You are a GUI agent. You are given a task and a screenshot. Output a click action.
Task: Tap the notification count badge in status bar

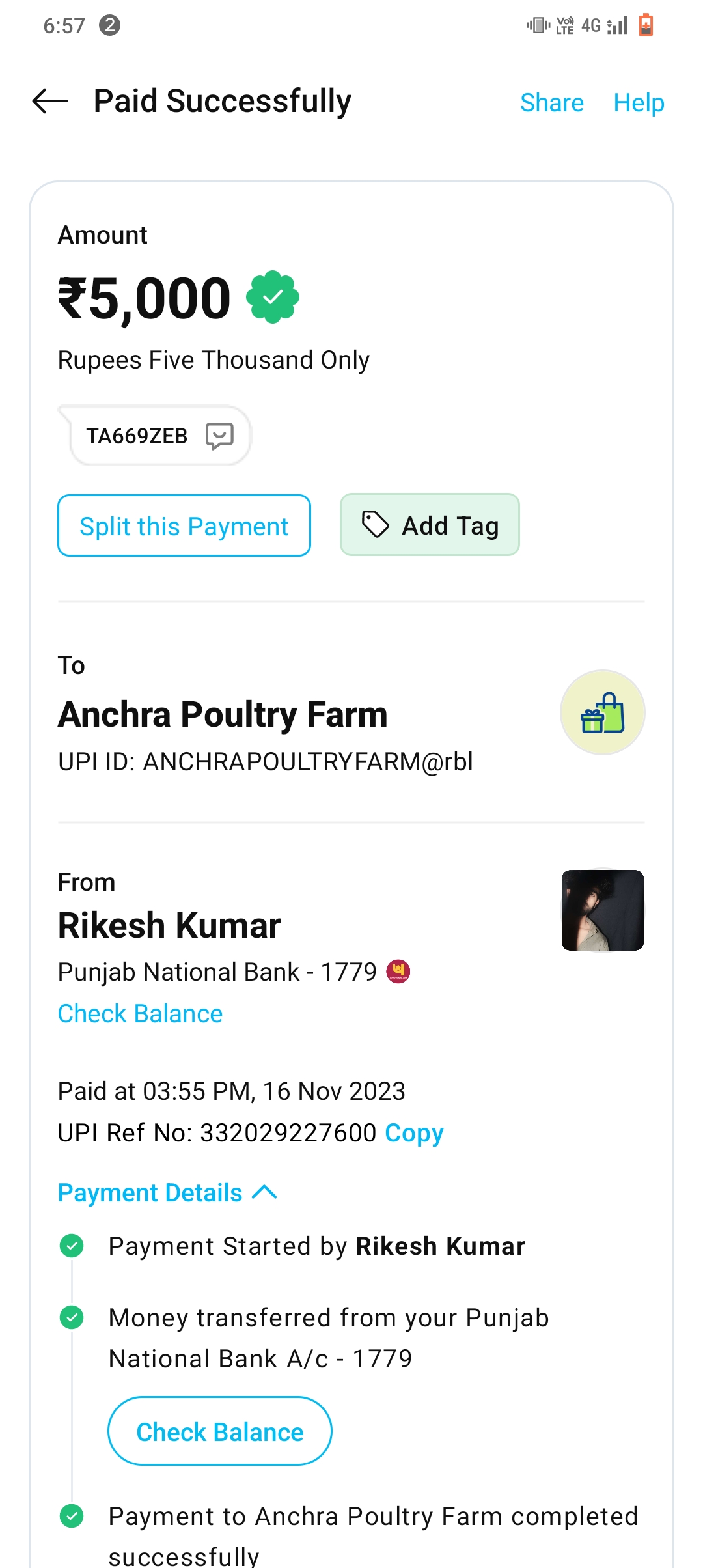click(x=109, y=25)
